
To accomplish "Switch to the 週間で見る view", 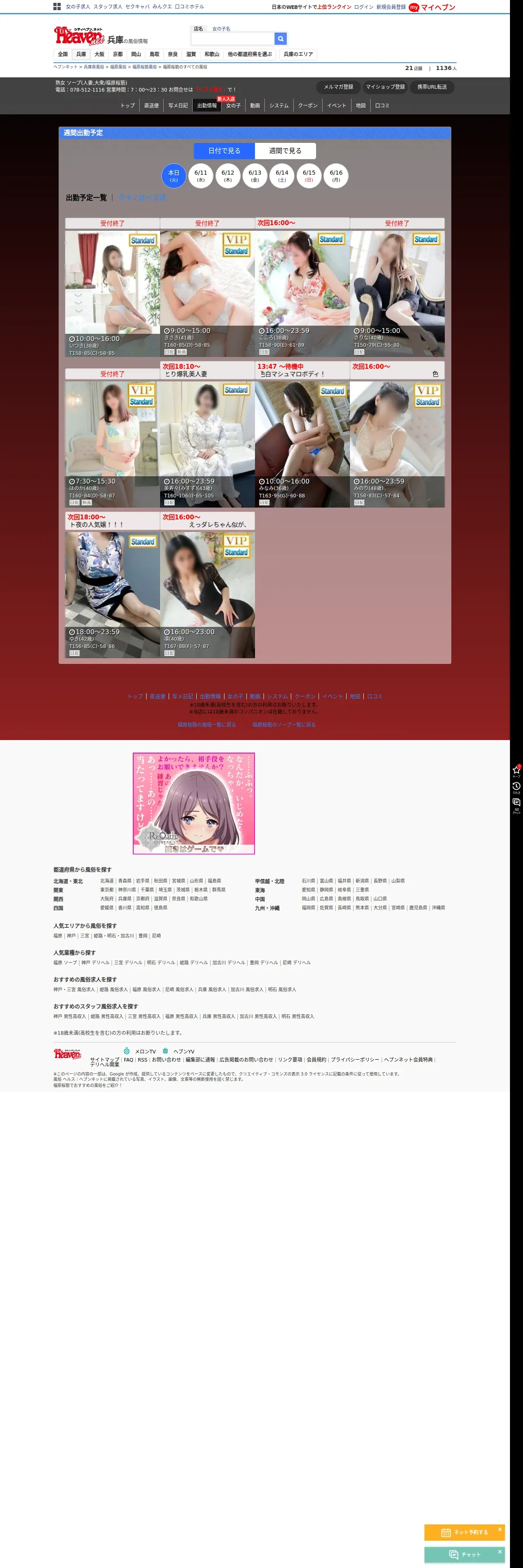I will tap(285, 151).
